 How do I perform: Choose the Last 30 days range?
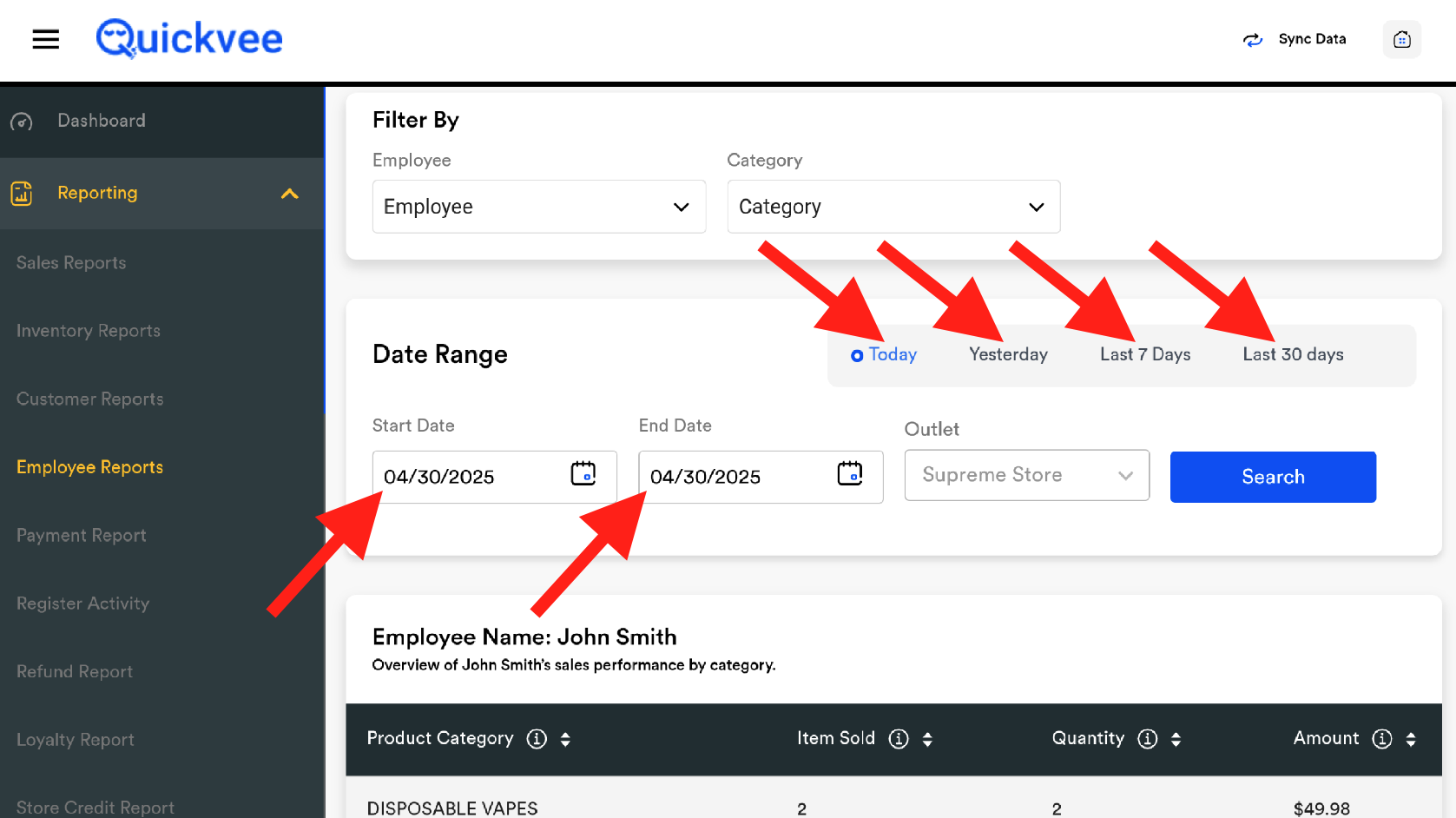(x=1292, y=355)
